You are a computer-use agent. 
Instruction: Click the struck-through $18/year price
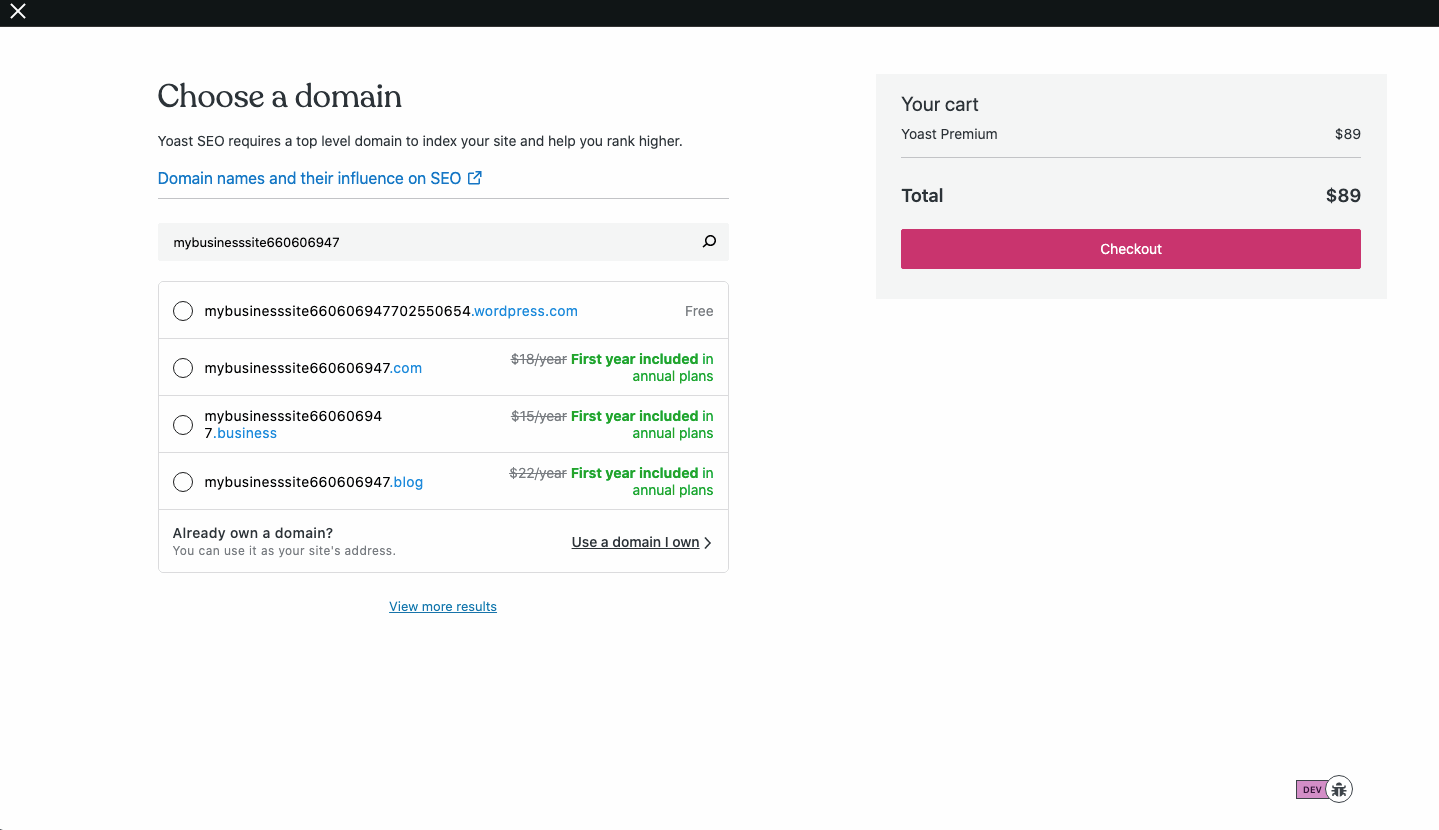(539, 359)
